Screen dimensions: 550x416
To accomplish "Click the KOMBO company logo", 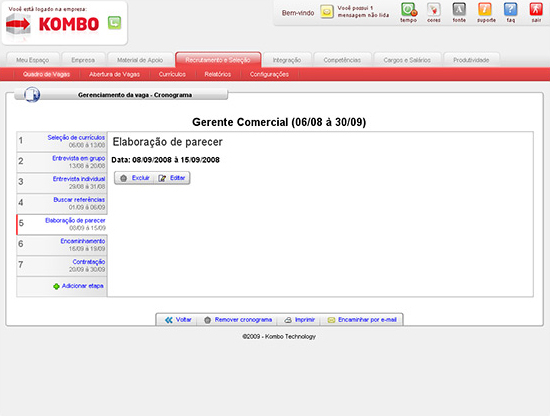I will (53, 25).
